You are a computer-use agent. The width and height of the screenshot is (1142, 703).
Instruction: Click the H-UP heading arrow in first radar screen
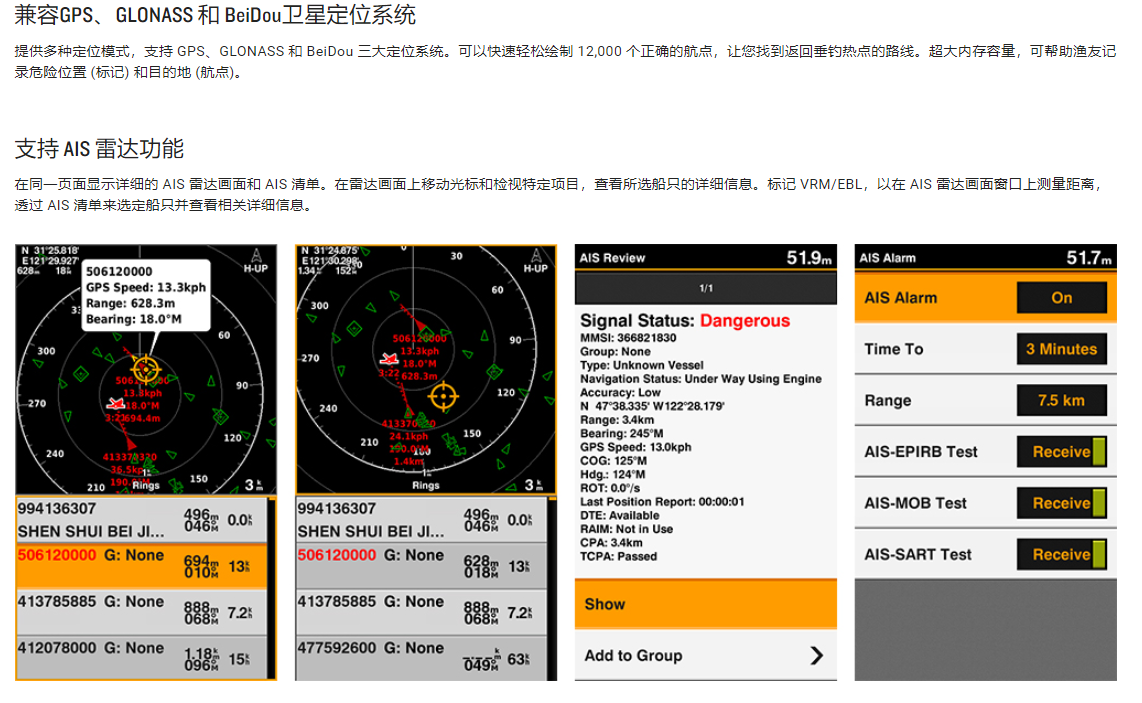click(258, 258)
